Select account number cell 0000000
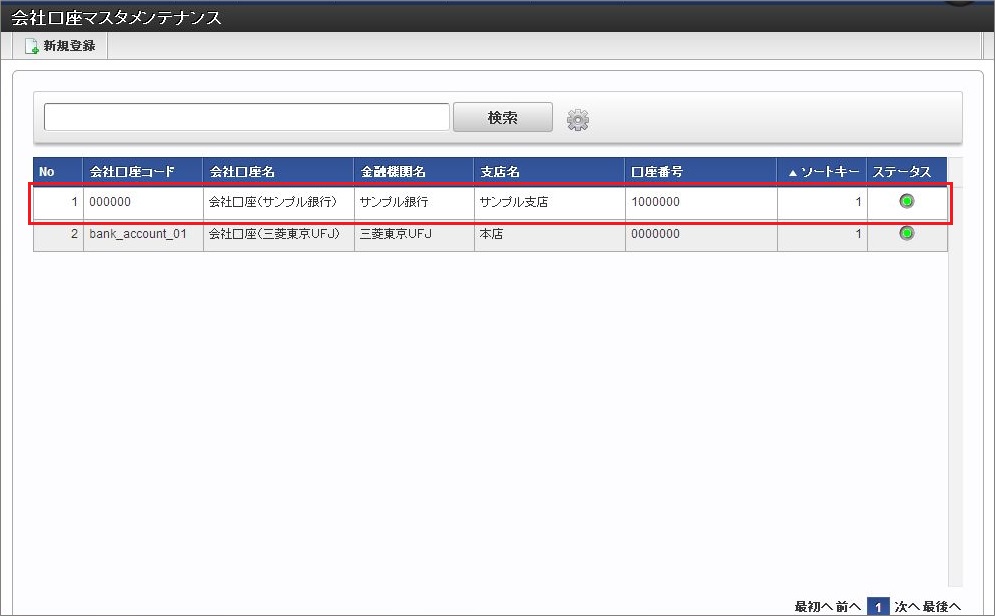The height and width of the screenshot is (616, 995). point(701,234)
